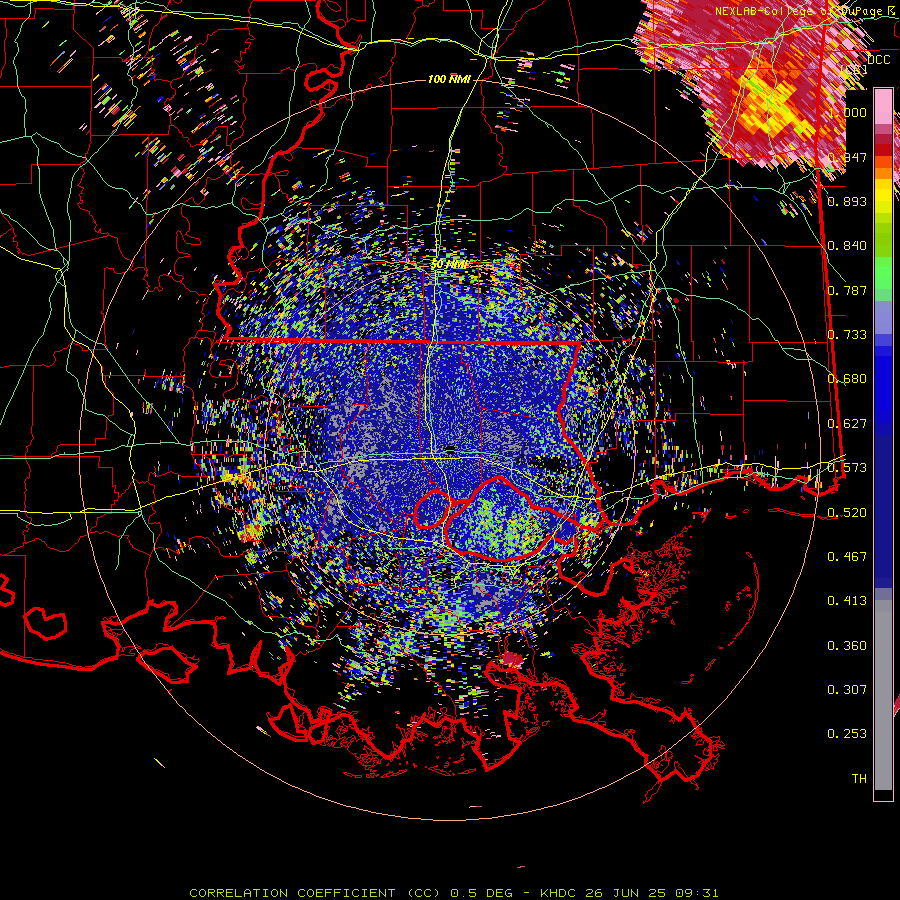Click the 0.627 scale value
900x900 pixels.
[x=847, y=424]
